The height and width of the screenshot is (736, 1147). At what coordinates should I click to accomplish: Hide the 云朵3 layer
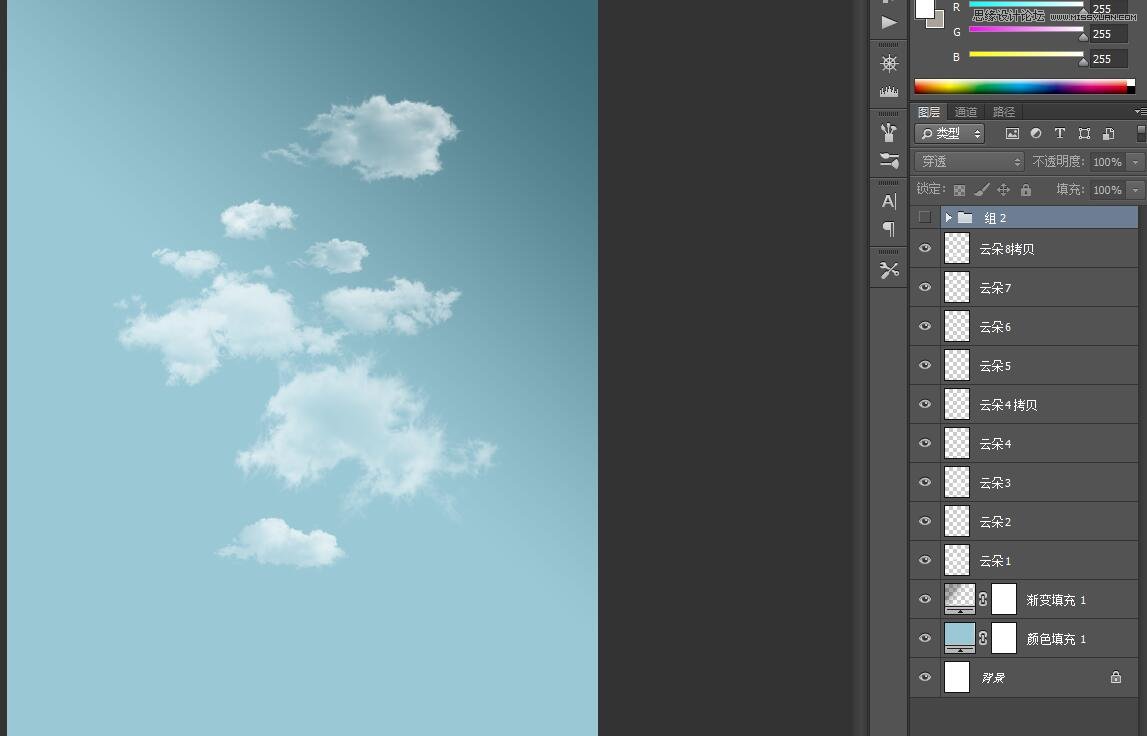[925, 481]
